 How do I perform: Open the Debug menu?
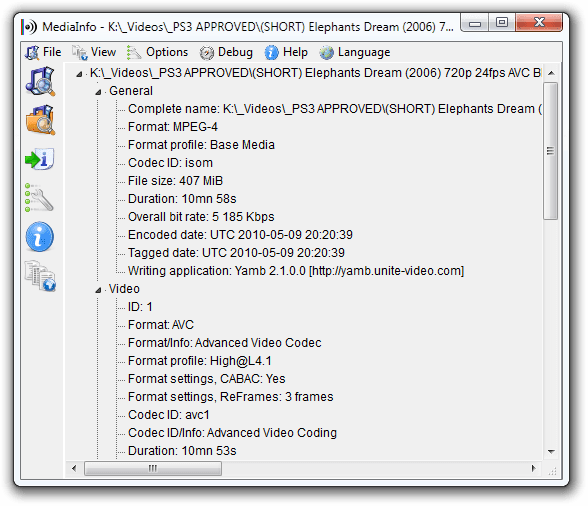(226, 52)
